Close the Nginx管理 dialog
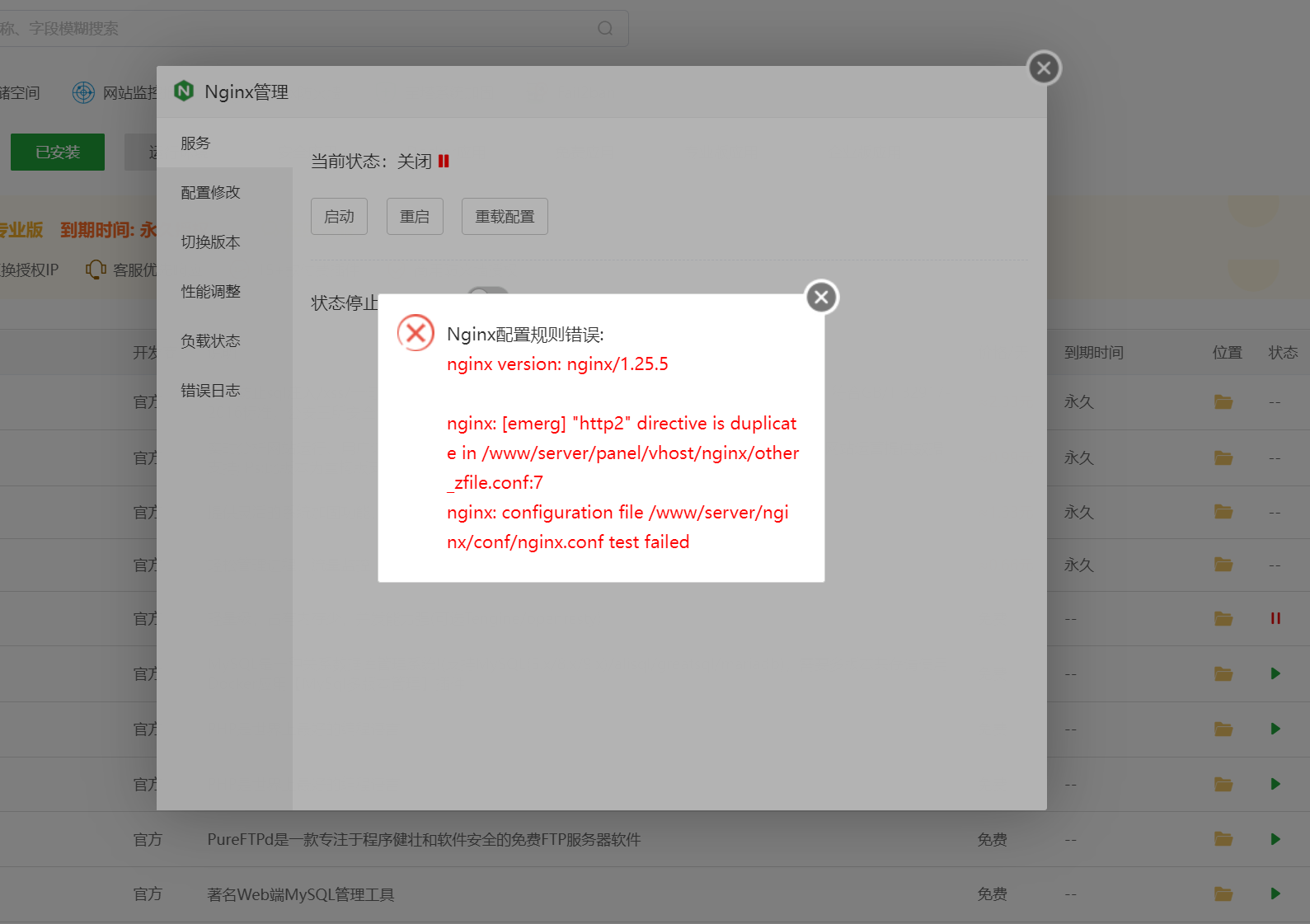Screen dimensions: 1310x924 (x=1044, y=68)
